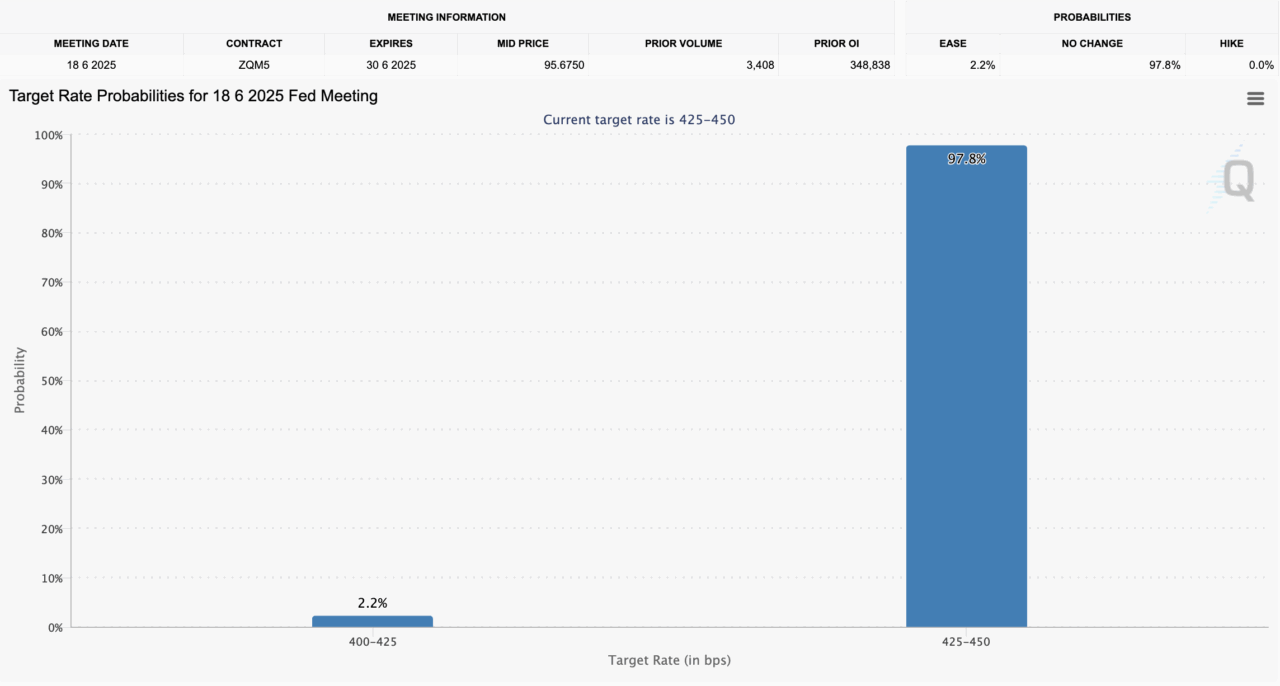Click the QuikStrike Q logo watermark

(1231, 178)
